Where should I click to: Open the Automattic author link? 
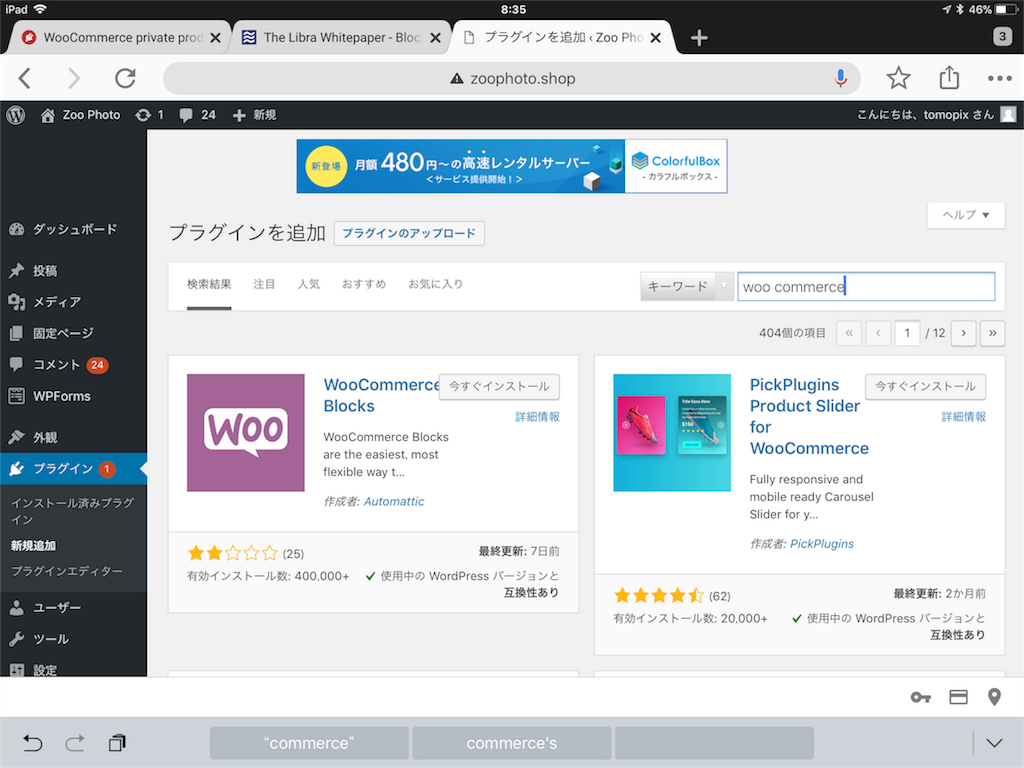point(394,501)
